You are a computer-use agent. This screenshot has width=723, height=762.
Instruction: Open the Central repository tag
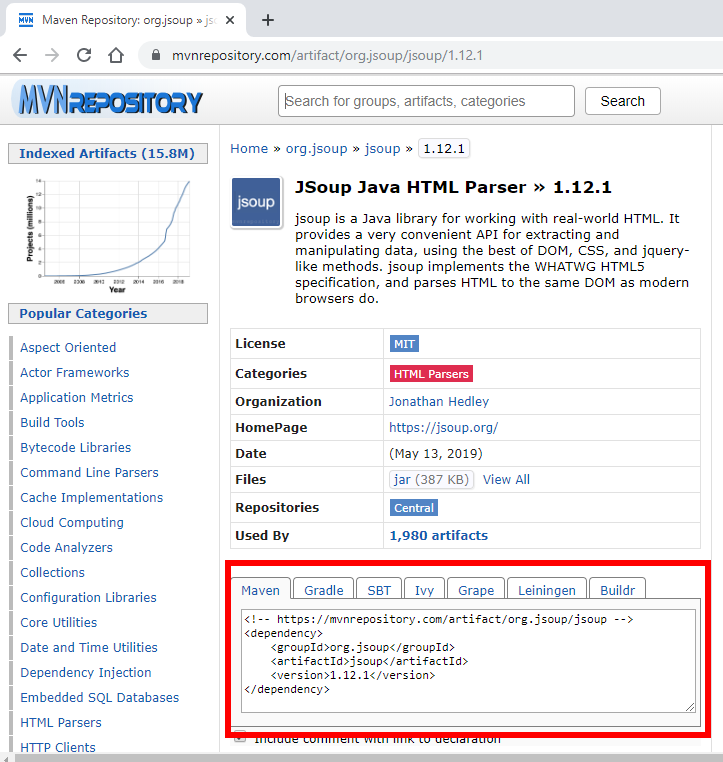pyautogui.click(x=413, y=508)
